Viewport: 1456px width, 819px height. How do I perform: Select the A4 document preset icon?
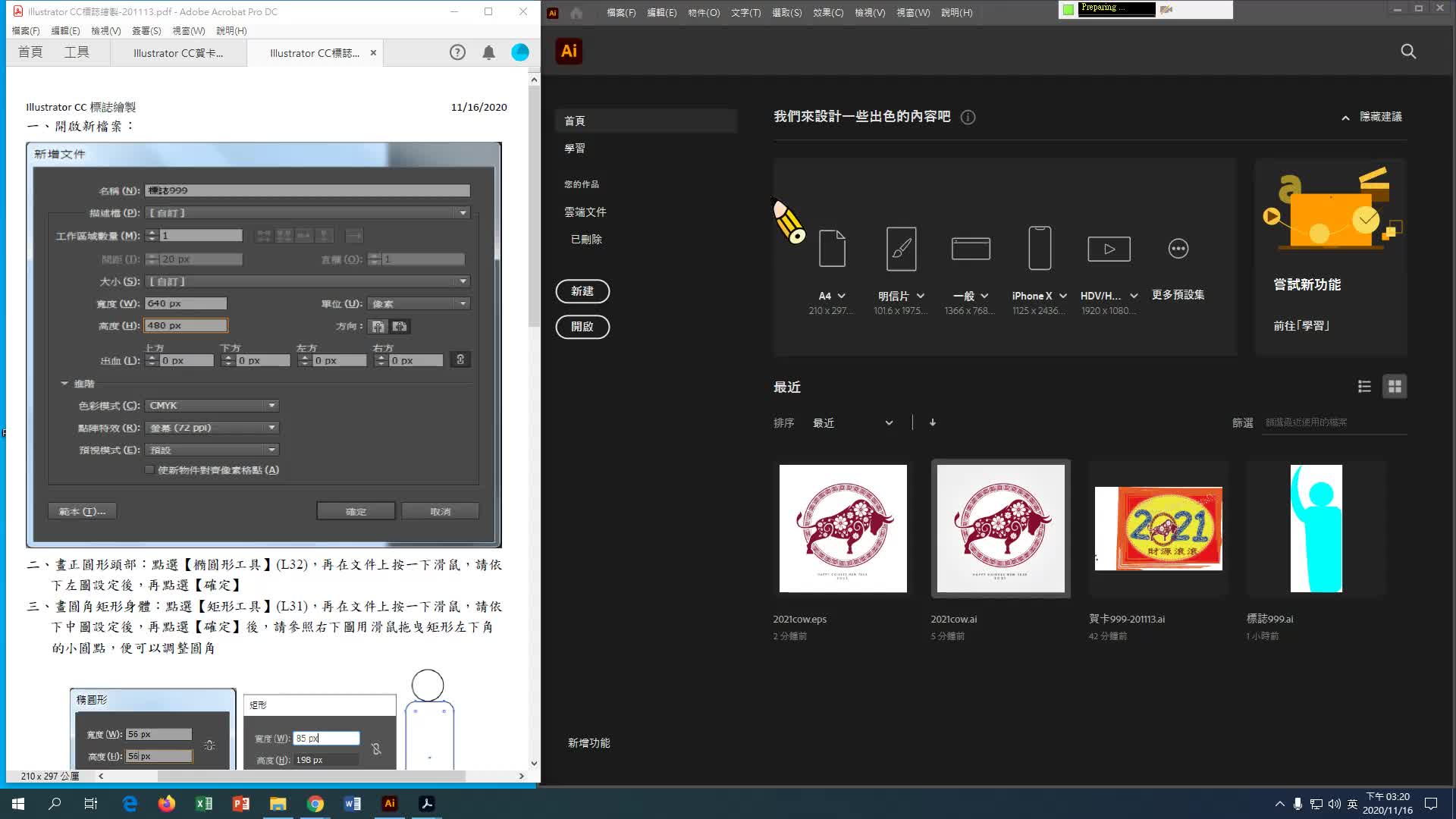click(x=832, y=248)
